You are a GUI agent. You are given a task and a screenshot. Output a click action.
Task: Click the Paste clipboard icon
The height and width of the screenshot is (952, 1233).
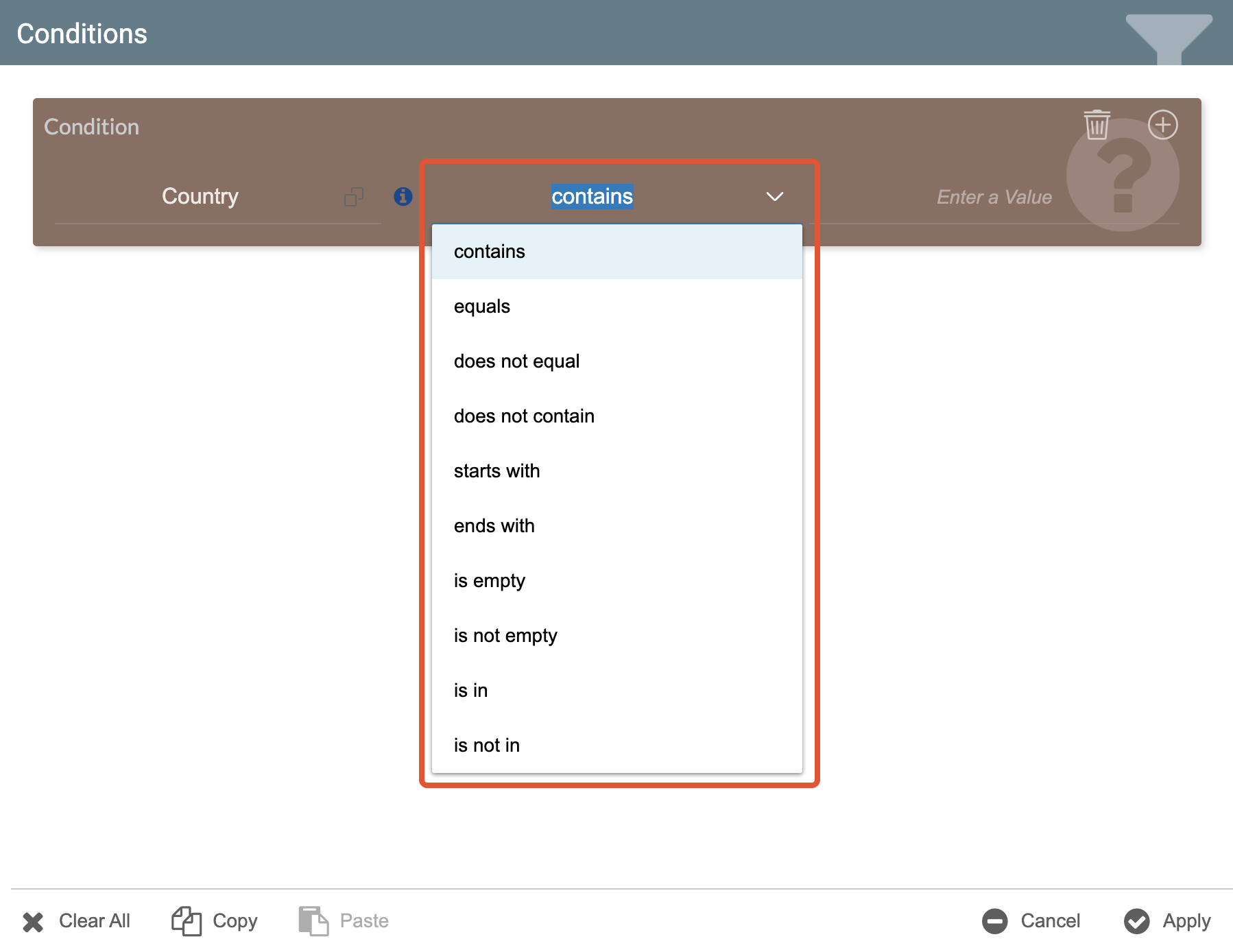[313, 920]
